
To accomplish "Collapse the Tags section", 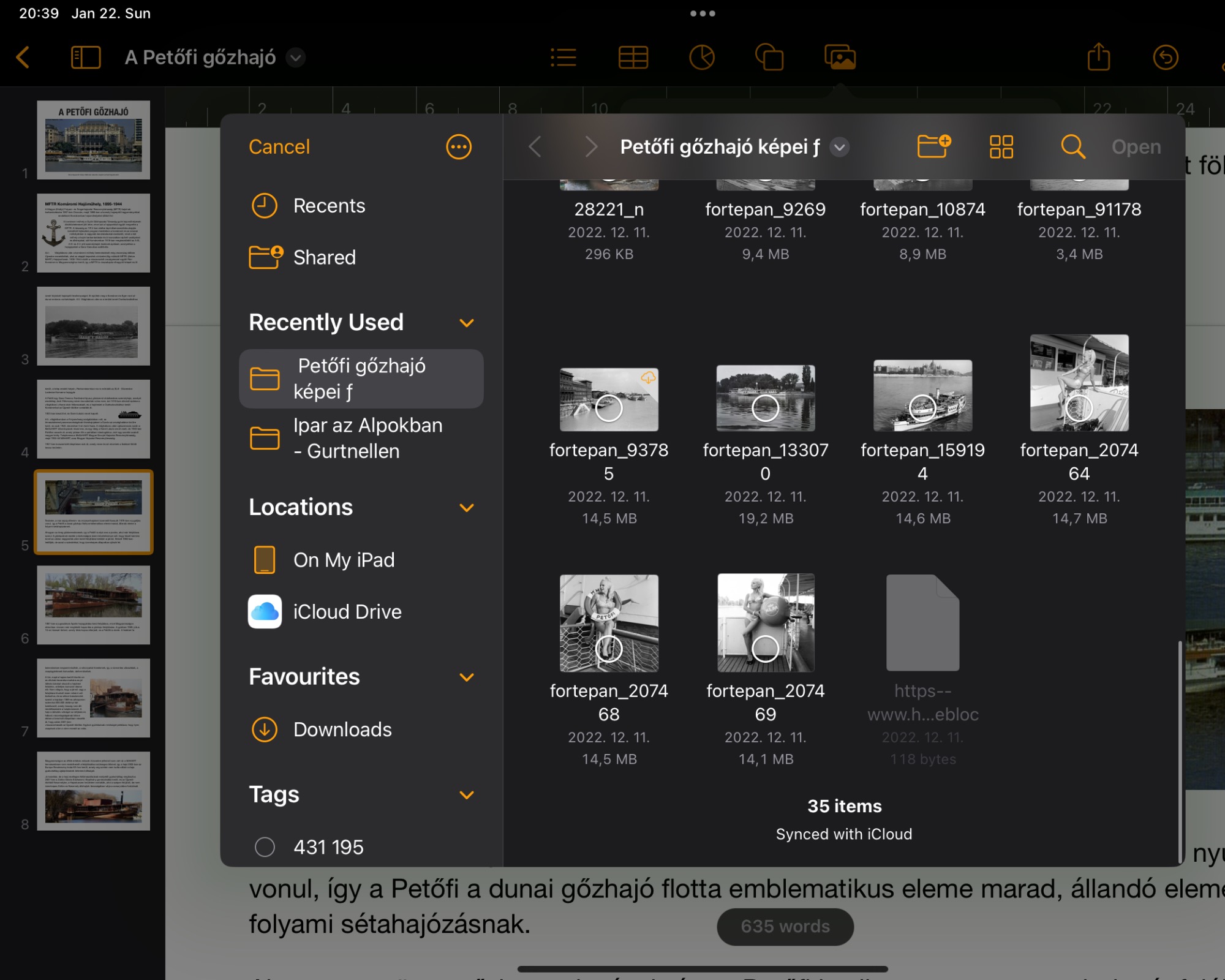I will [x=467, y=794].
